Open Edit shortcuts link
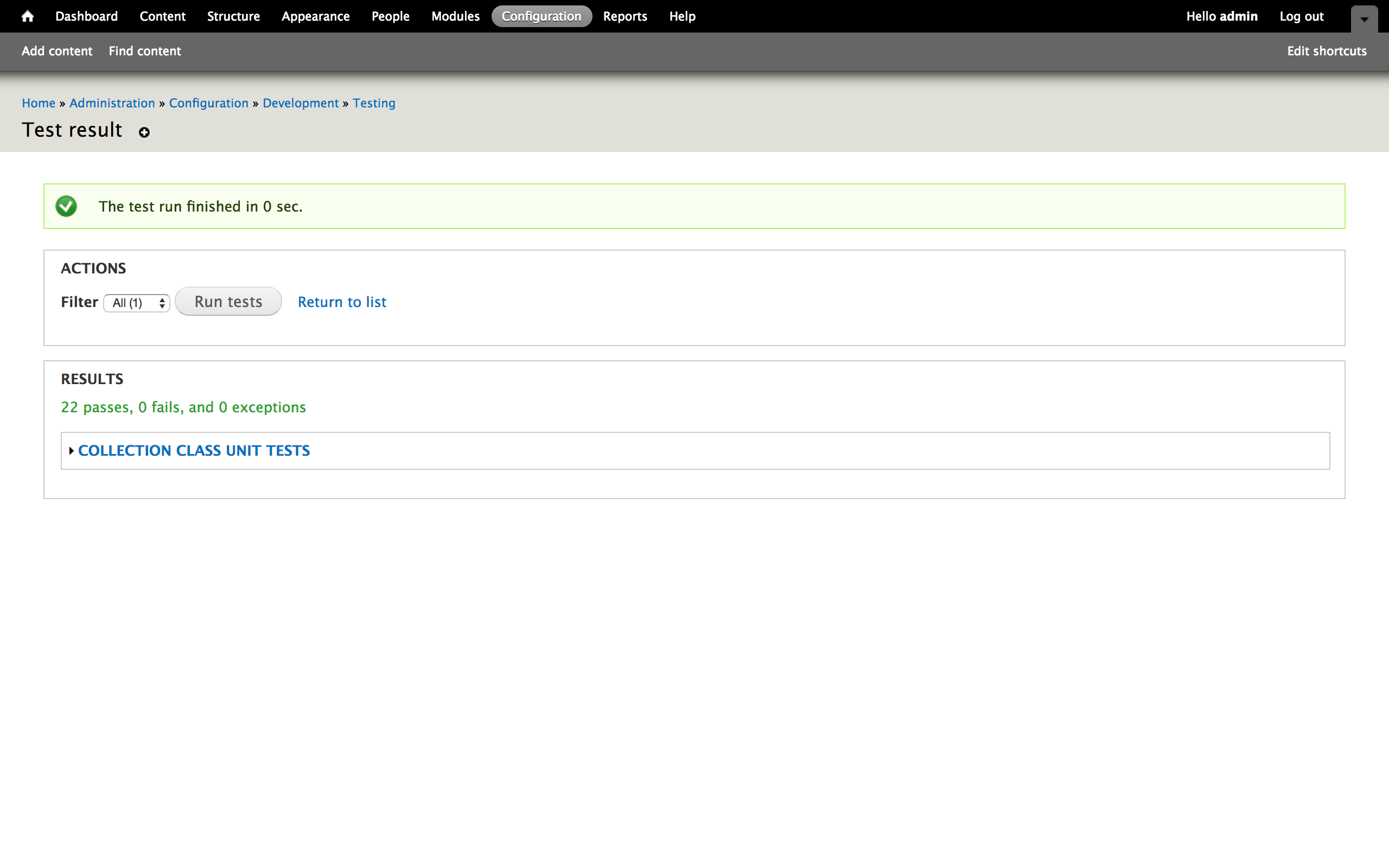 (1327, 51)
